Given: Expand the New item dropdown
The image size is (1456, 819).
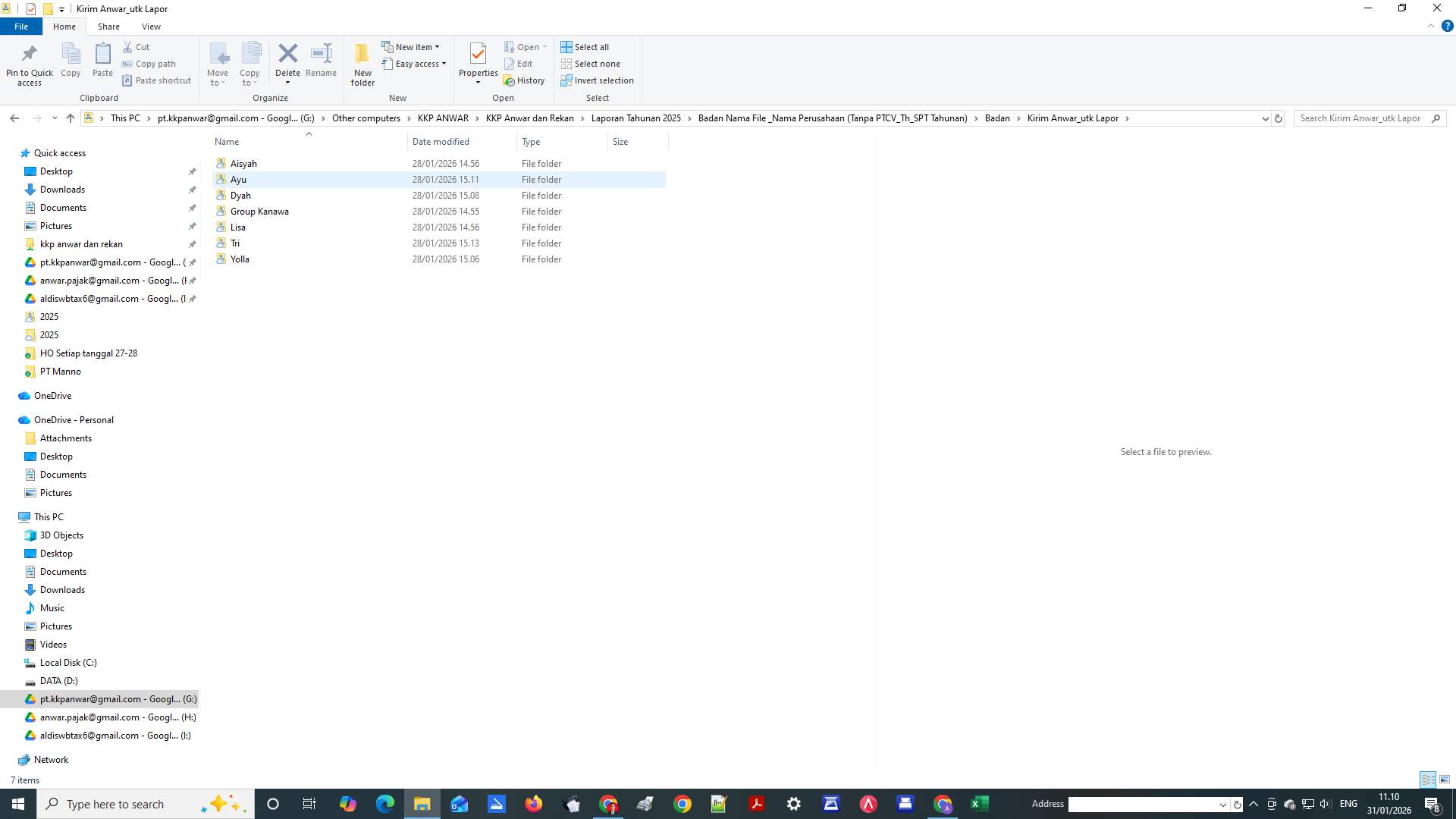Looking at the screenshot, I should [438, 46].
